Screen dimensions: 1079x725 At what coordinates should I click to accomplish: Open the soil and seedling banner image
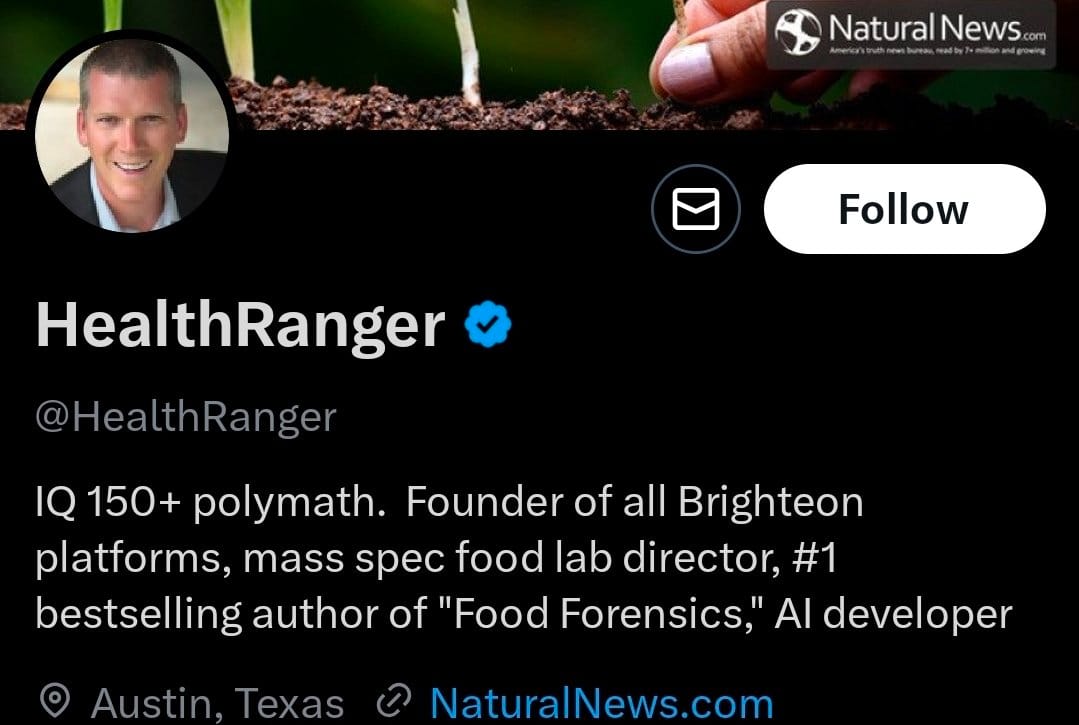[400, 60]
